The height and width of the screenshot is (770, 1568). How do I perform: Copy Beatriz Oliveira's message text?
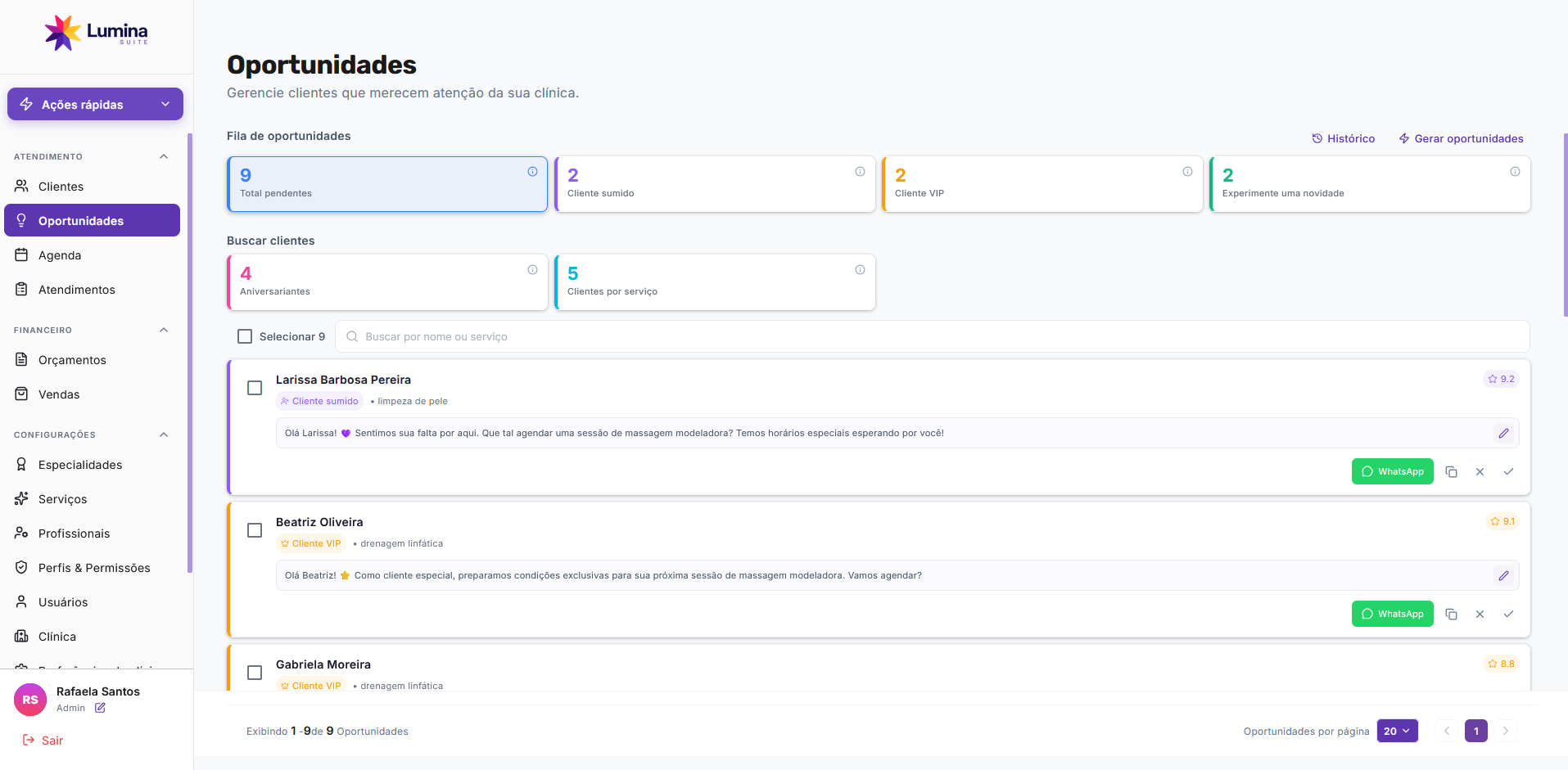tap(1451, 614)
